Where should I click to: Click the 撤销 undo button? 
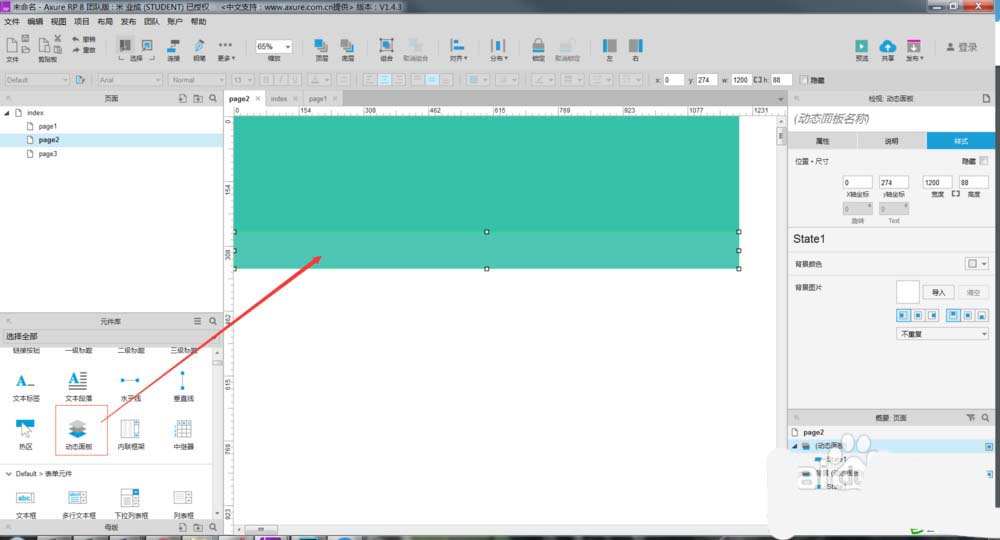(x=84, y=40)
